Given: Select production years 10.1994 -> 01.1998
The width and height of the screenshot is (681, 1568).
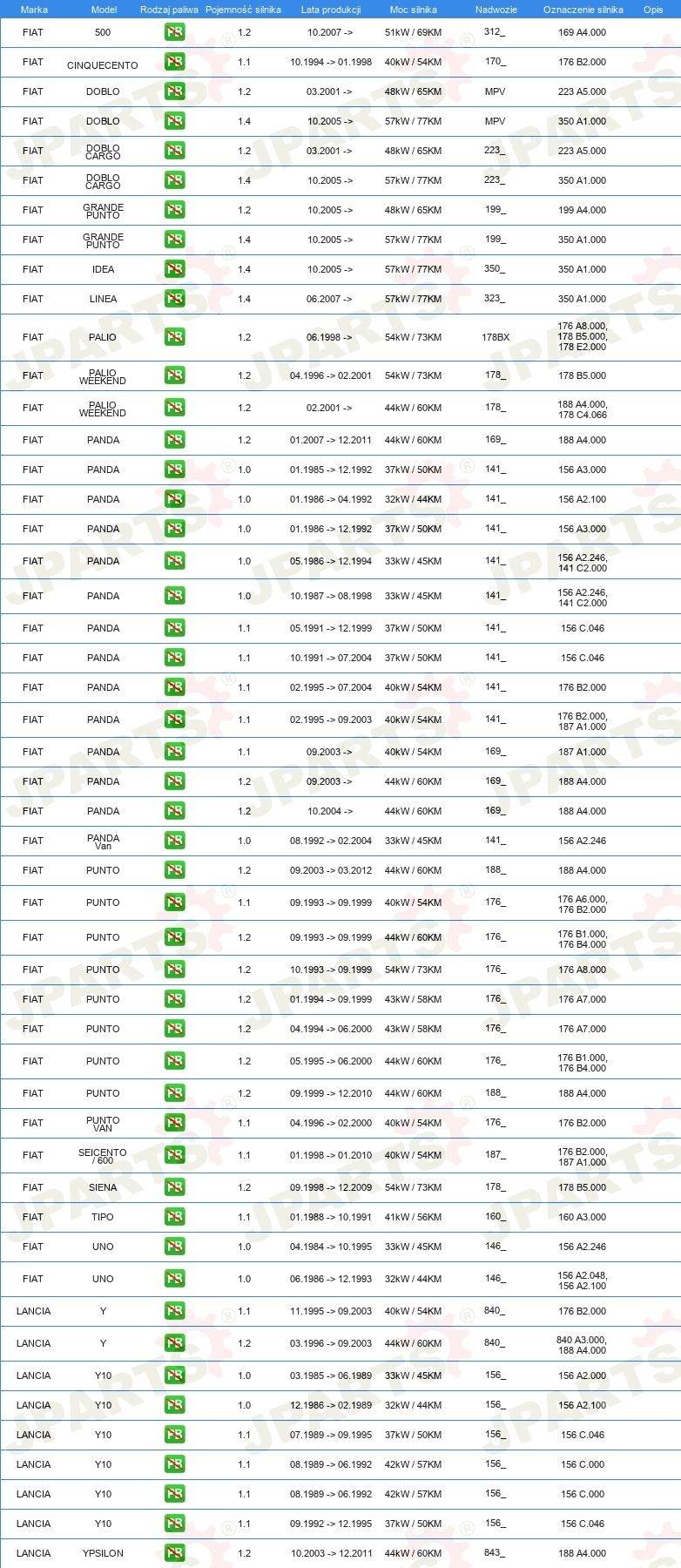Looking at the screenshot, I should [331, 62].
